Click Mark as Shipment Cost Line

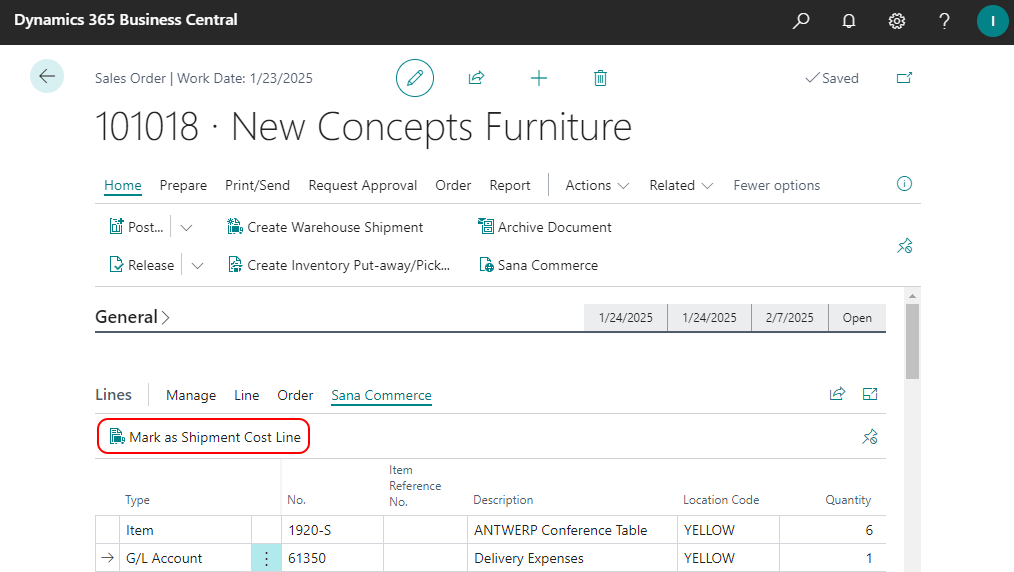coord(204,437)
